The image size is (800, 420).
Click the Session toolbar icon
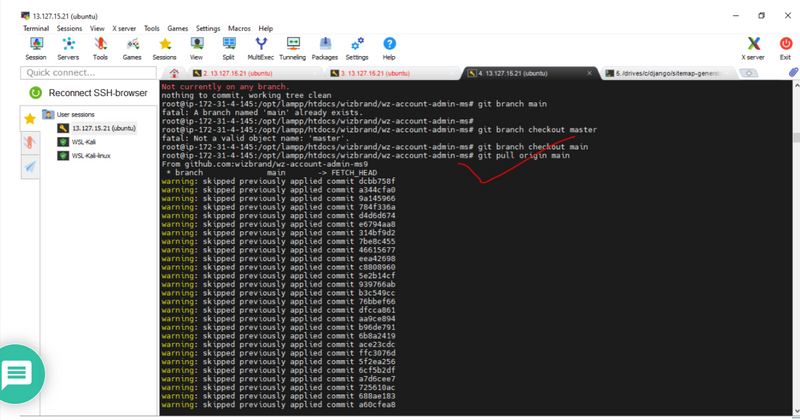coord(36,48)
